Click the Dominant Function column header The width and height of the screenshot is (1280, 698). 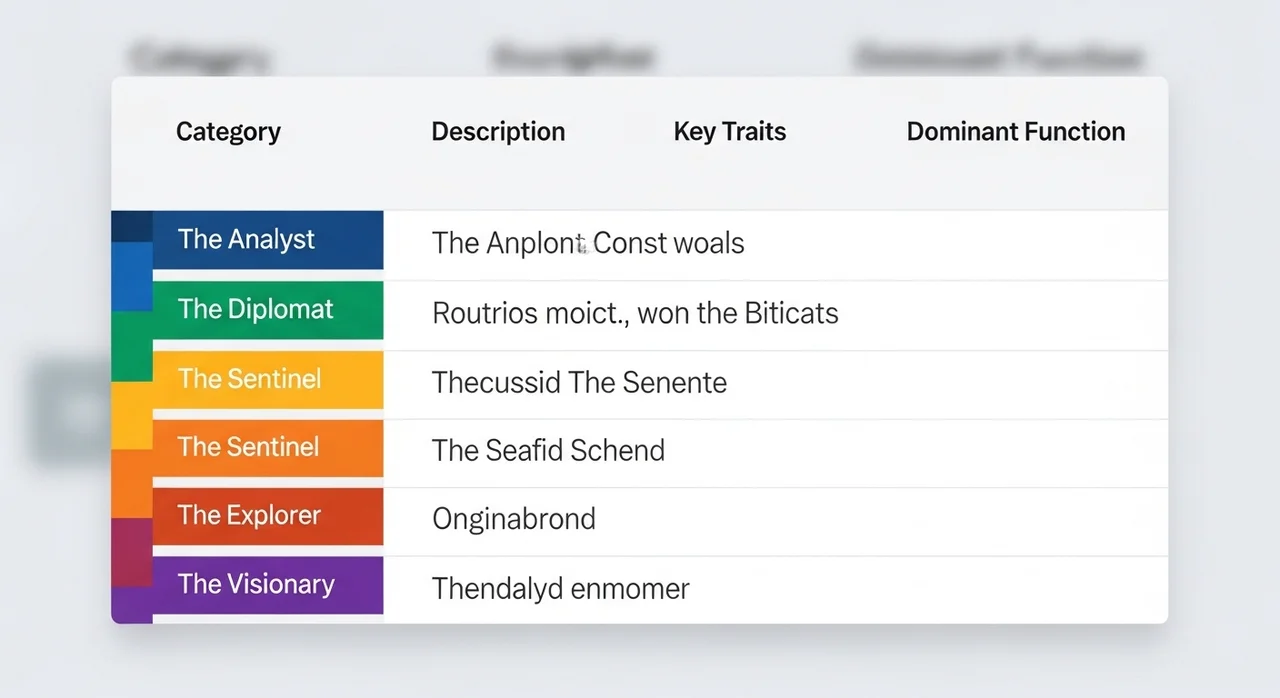pos(1015,132)
